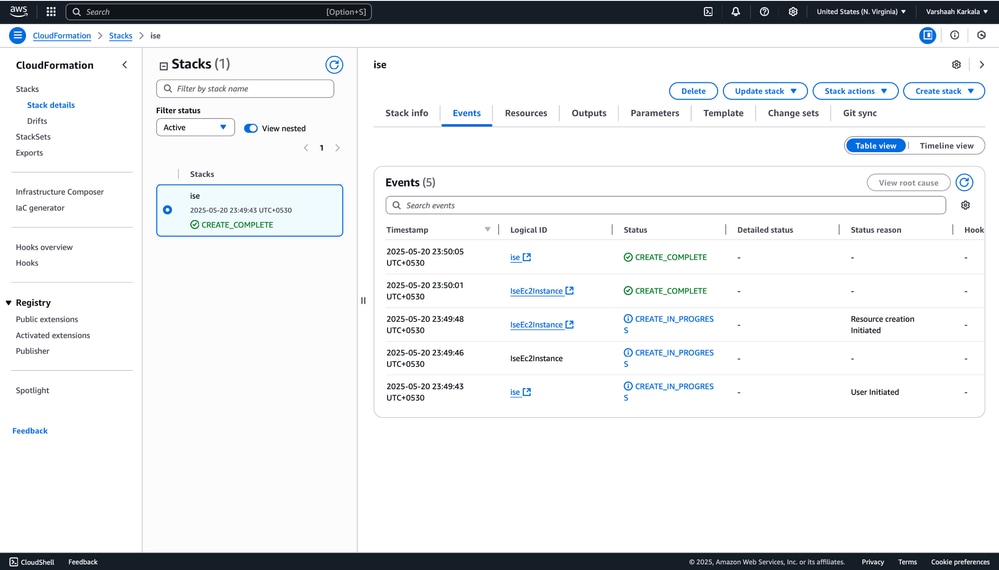The width and height of the screenshot is (999, 570).
Task: Switch to Timeline view
Action: [x=946, y=146]
